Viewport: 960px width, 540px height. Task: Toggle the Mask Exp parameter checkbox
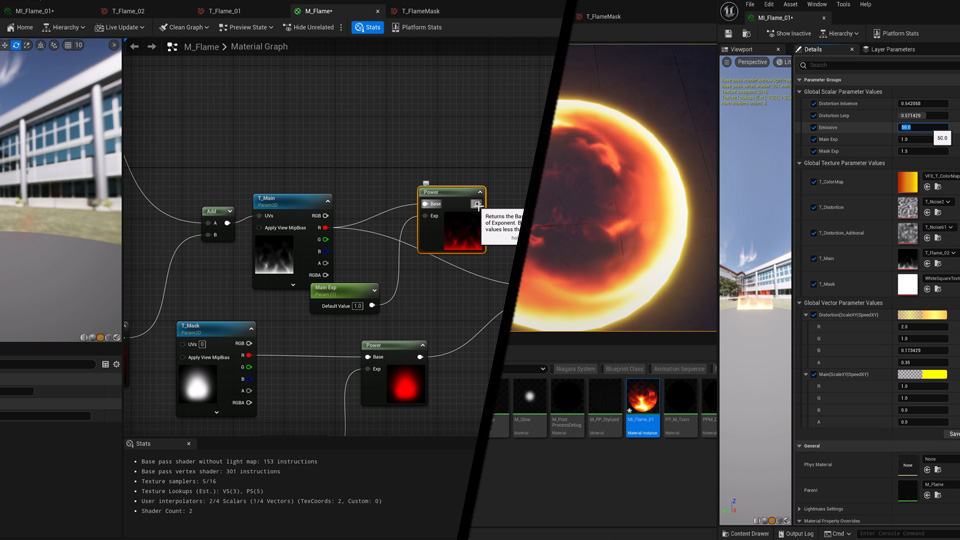(813, 151)
